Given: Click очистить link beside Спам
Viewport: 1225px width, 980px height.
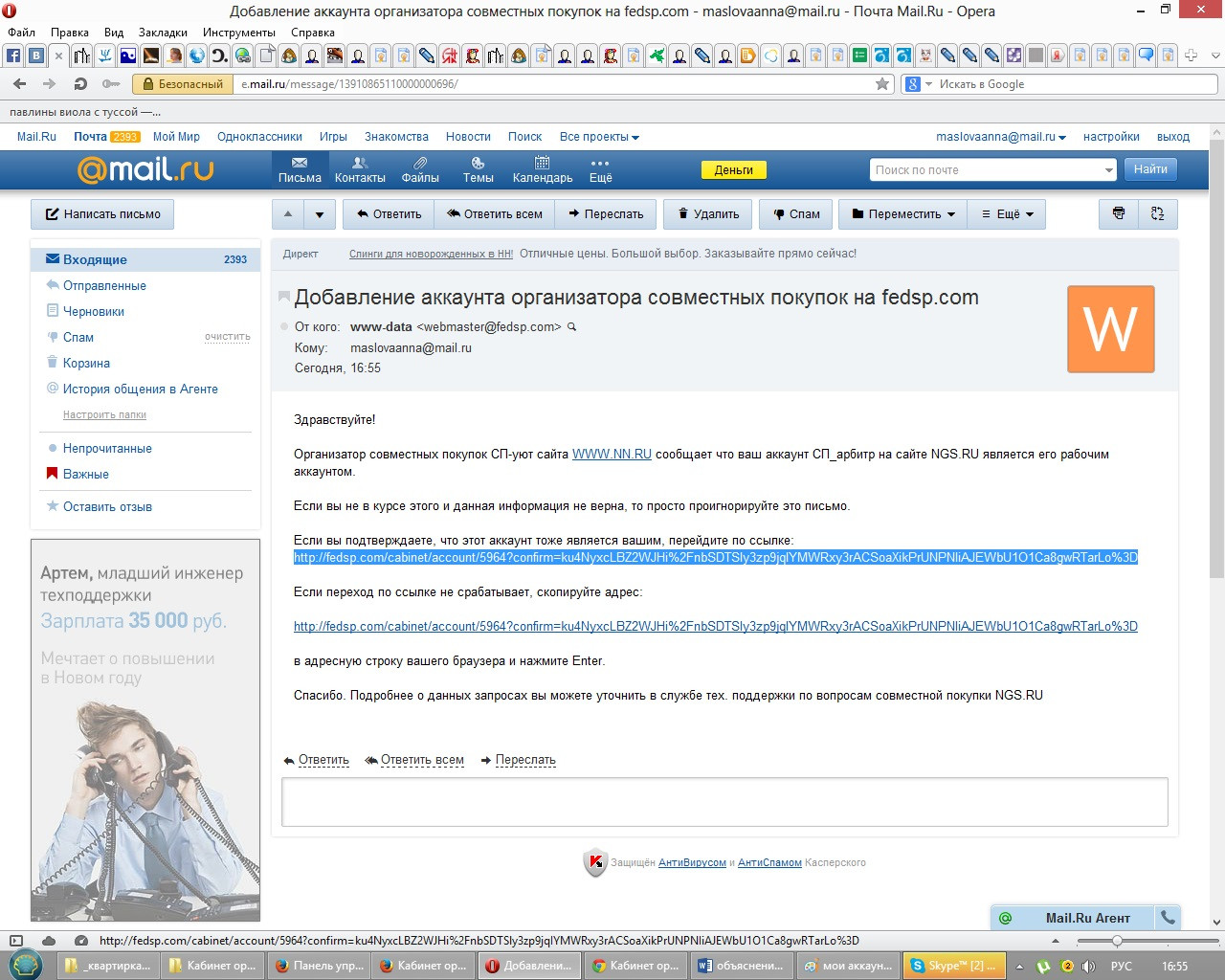Looking at the screenshot, I should tap(228, 337).
